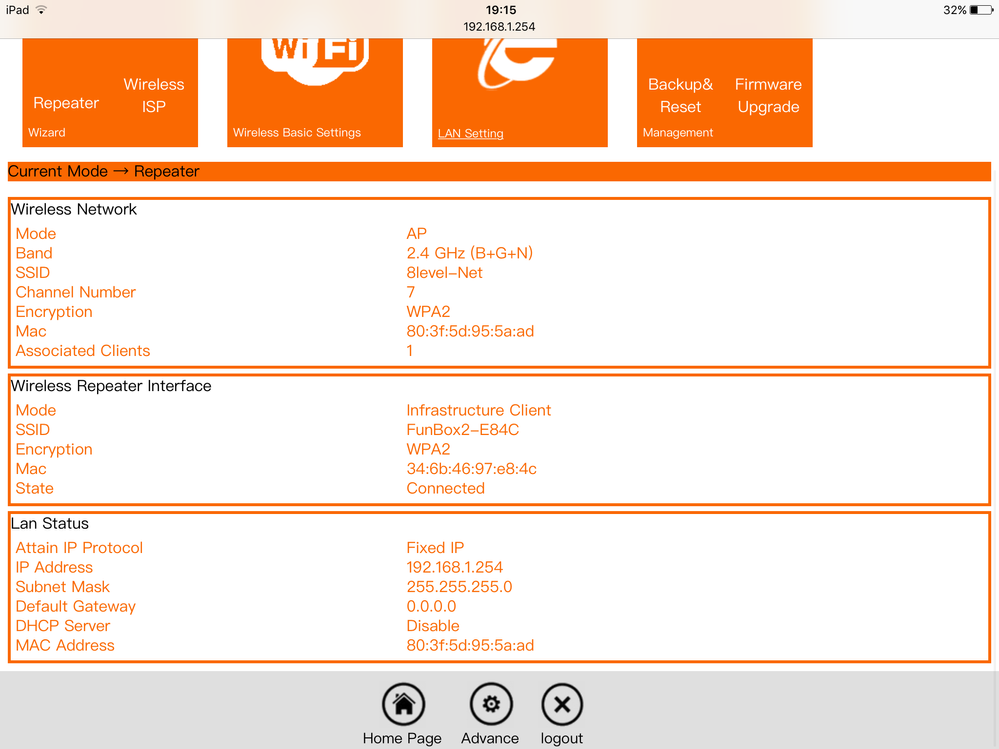Viewport: 999px width, 749px height.
Task: Select the Repeater wizard option
Action: [x=66, y=103]
